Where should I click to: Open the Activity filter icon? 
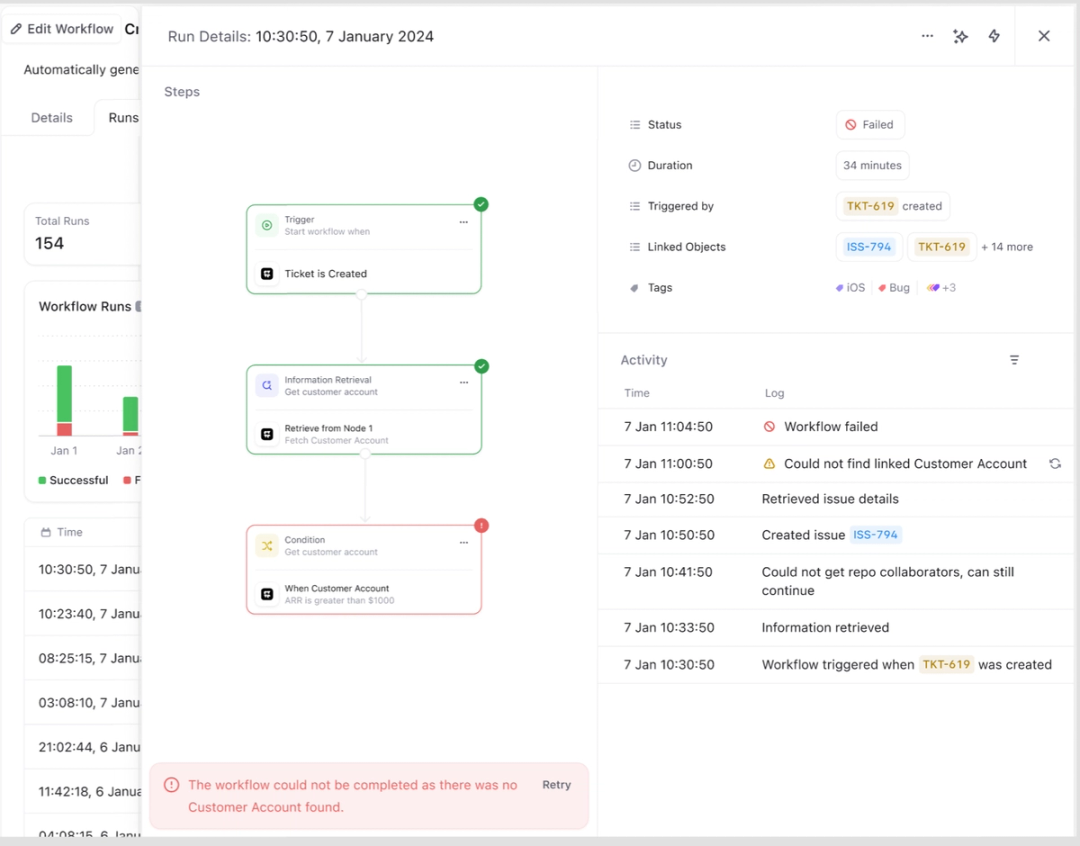[1014, 360]
